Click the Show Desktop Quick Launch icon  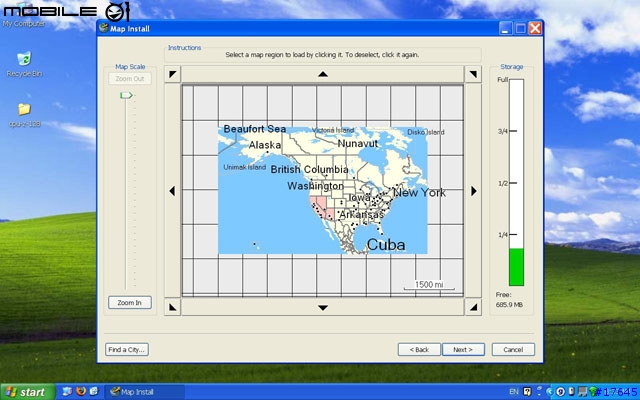[x=67, y=391]
